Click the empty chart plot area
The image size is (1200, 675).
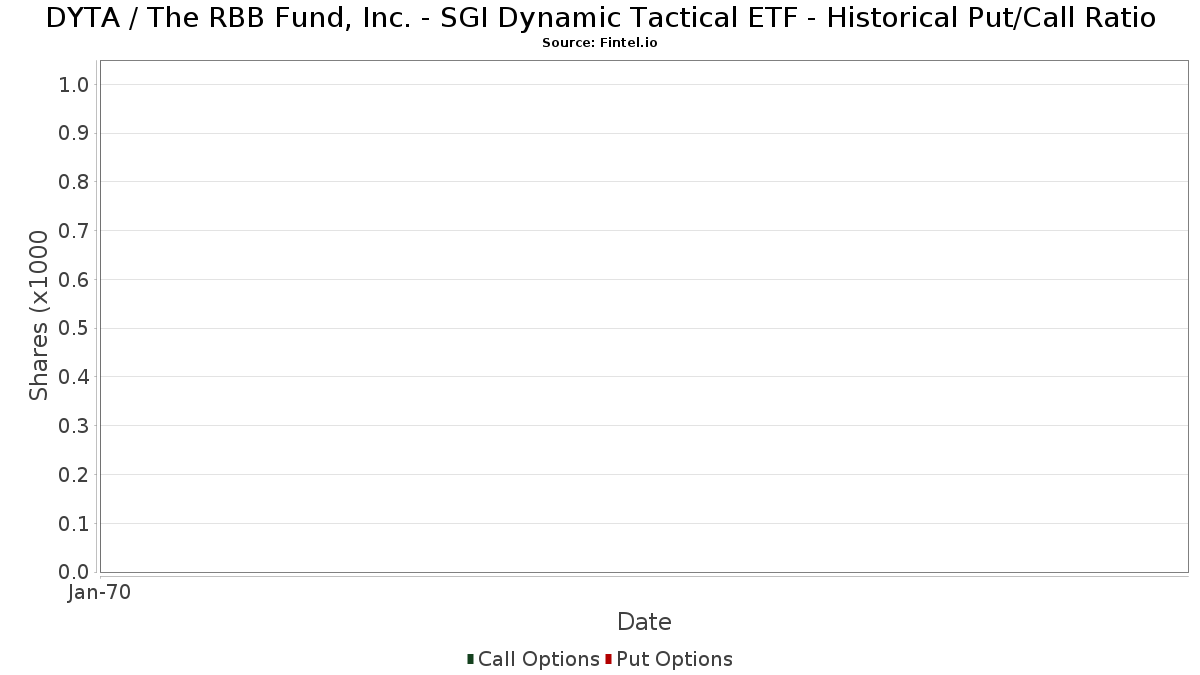tap(644, 316)
